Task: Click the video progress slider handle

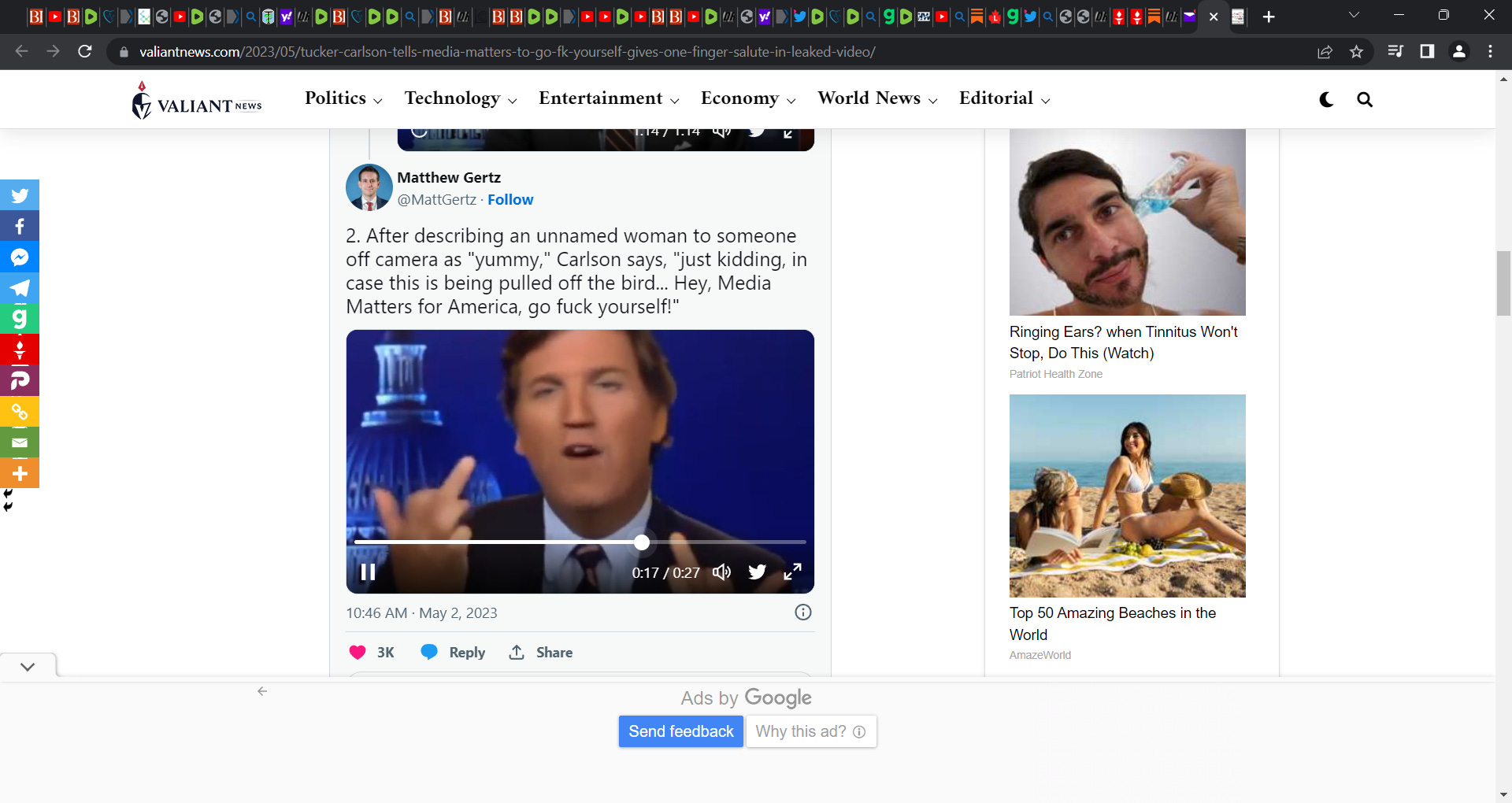Action: click(x=642, y=542)
